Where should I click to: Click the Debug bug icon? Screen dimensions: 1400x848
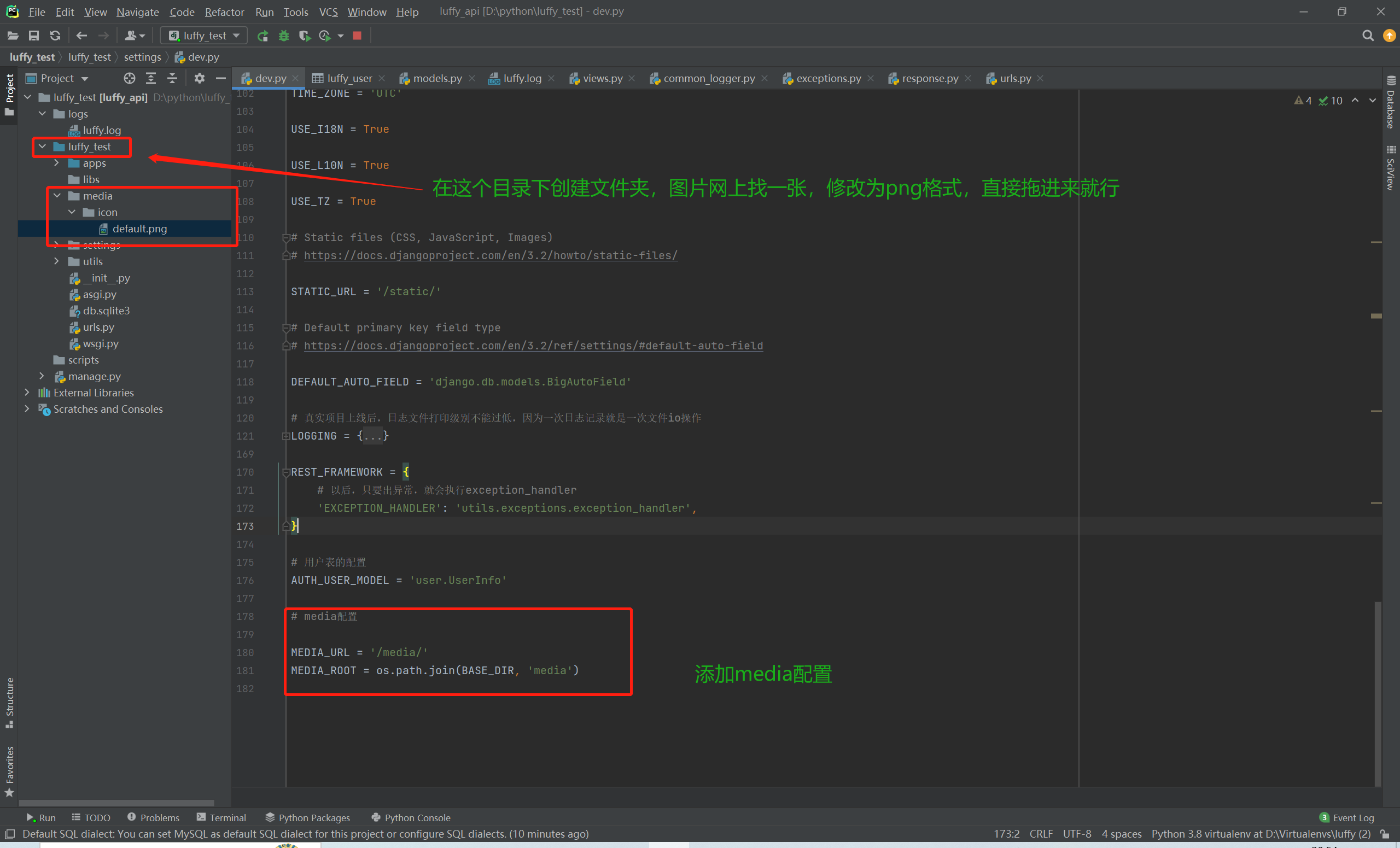click(283, 36)
